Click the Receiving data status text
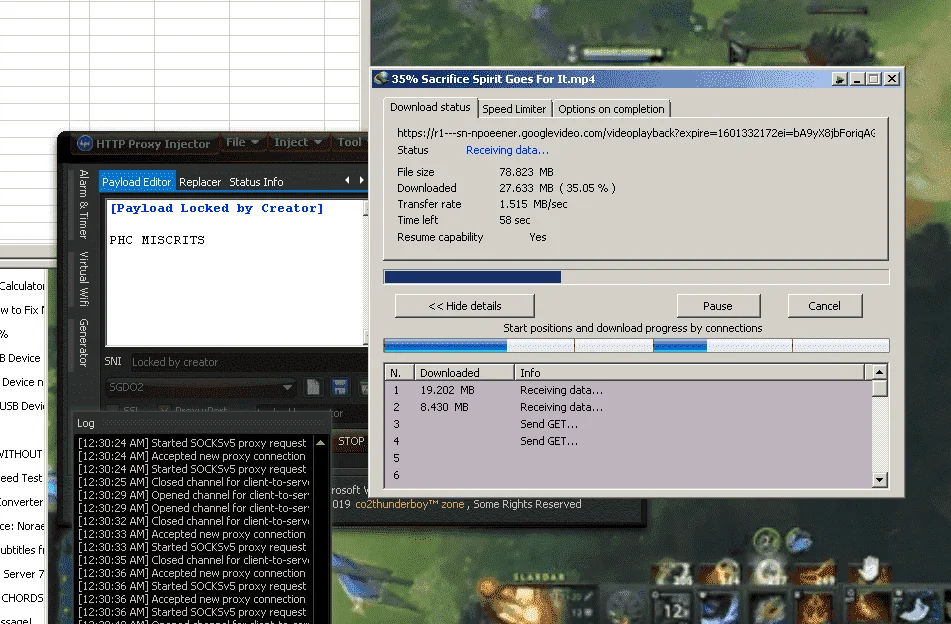 (x=507, y=150)
